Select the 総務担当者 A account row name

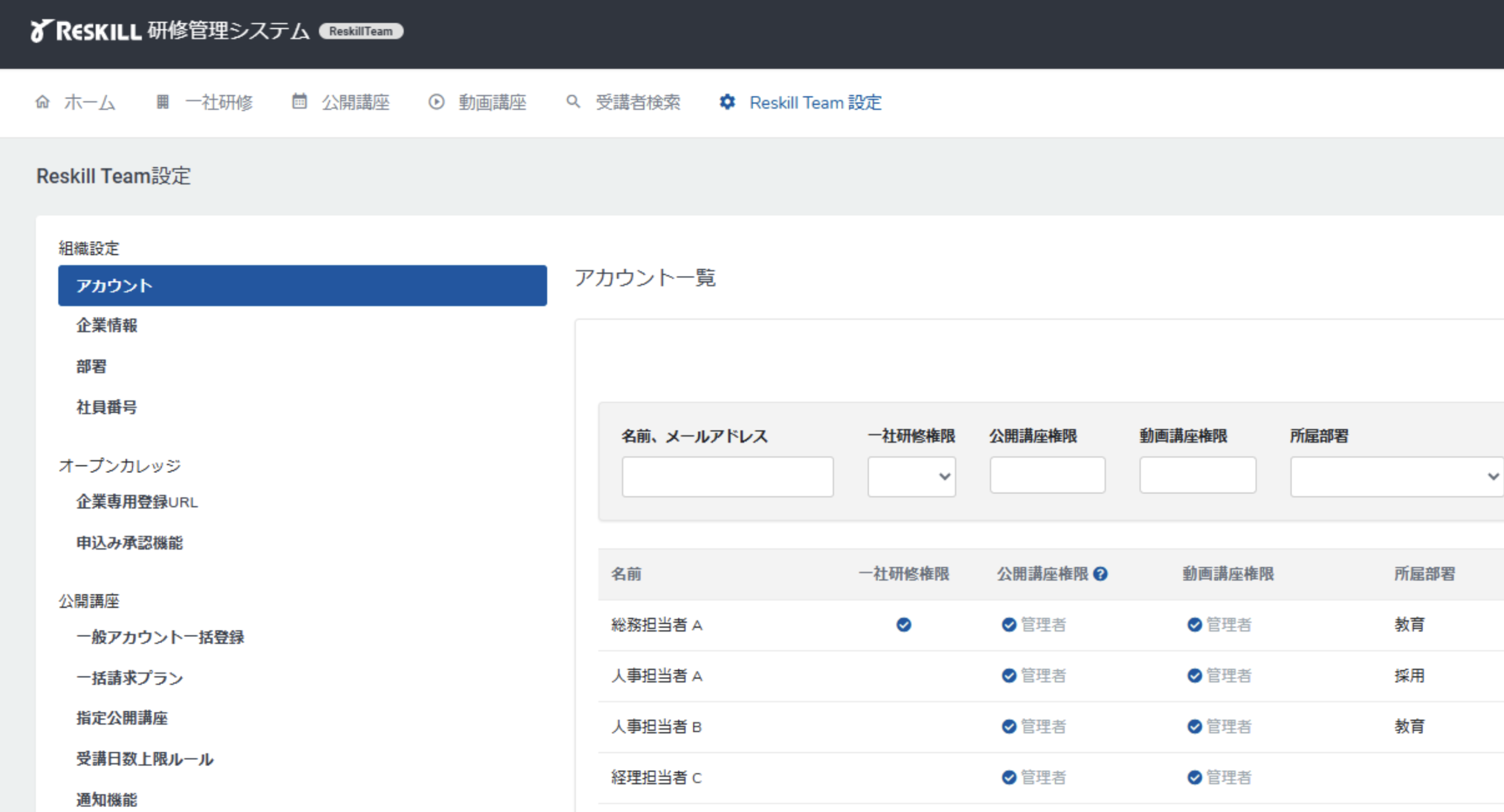click(657, 625)
